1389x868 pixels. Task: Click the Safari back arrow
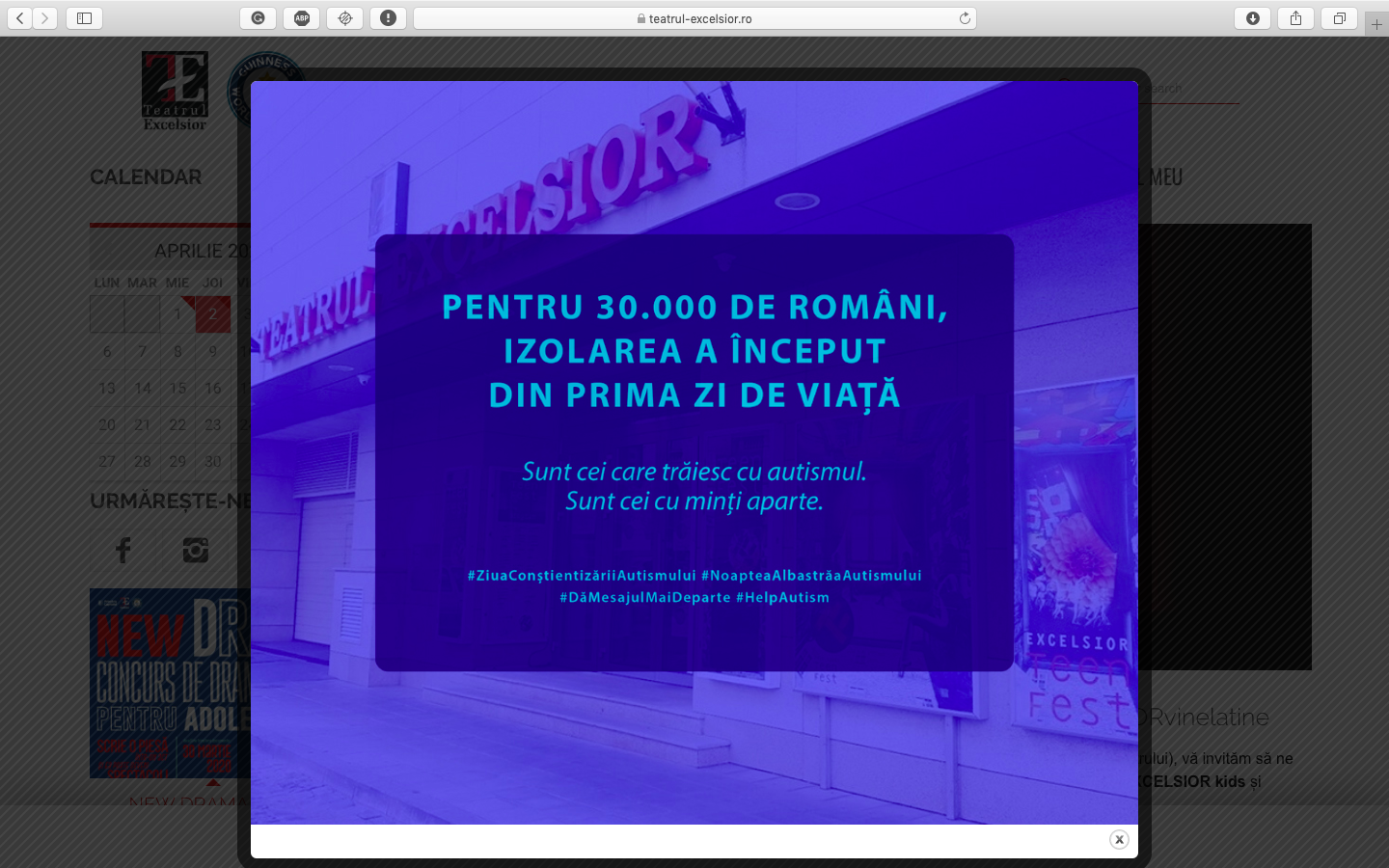[20, 18]
